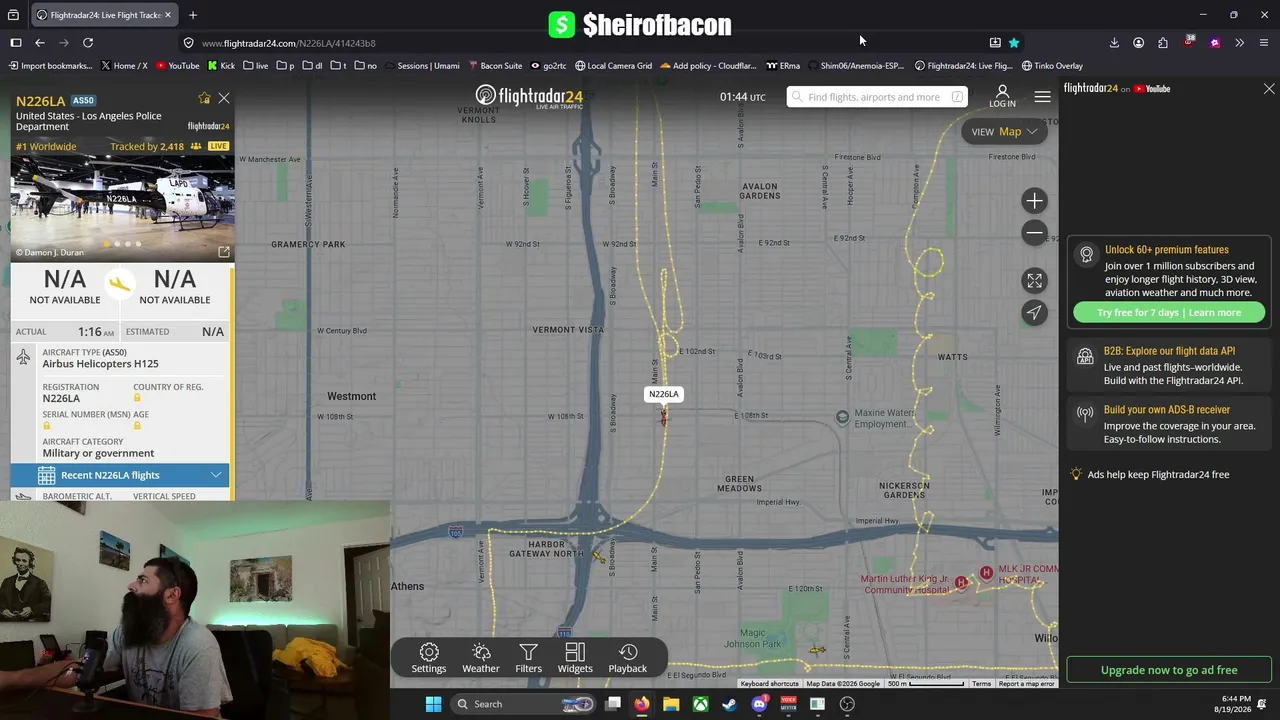This screenshot has height=720, width=1280.
Task: Click Try free for 7 days button
Action: click(x=1169, y=313)
